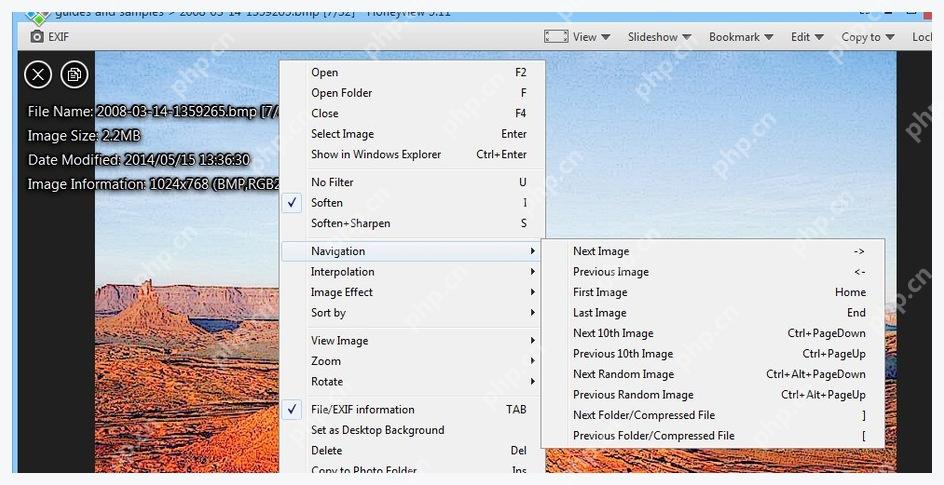Close the file info overlay with X icon

pos(38,75)
